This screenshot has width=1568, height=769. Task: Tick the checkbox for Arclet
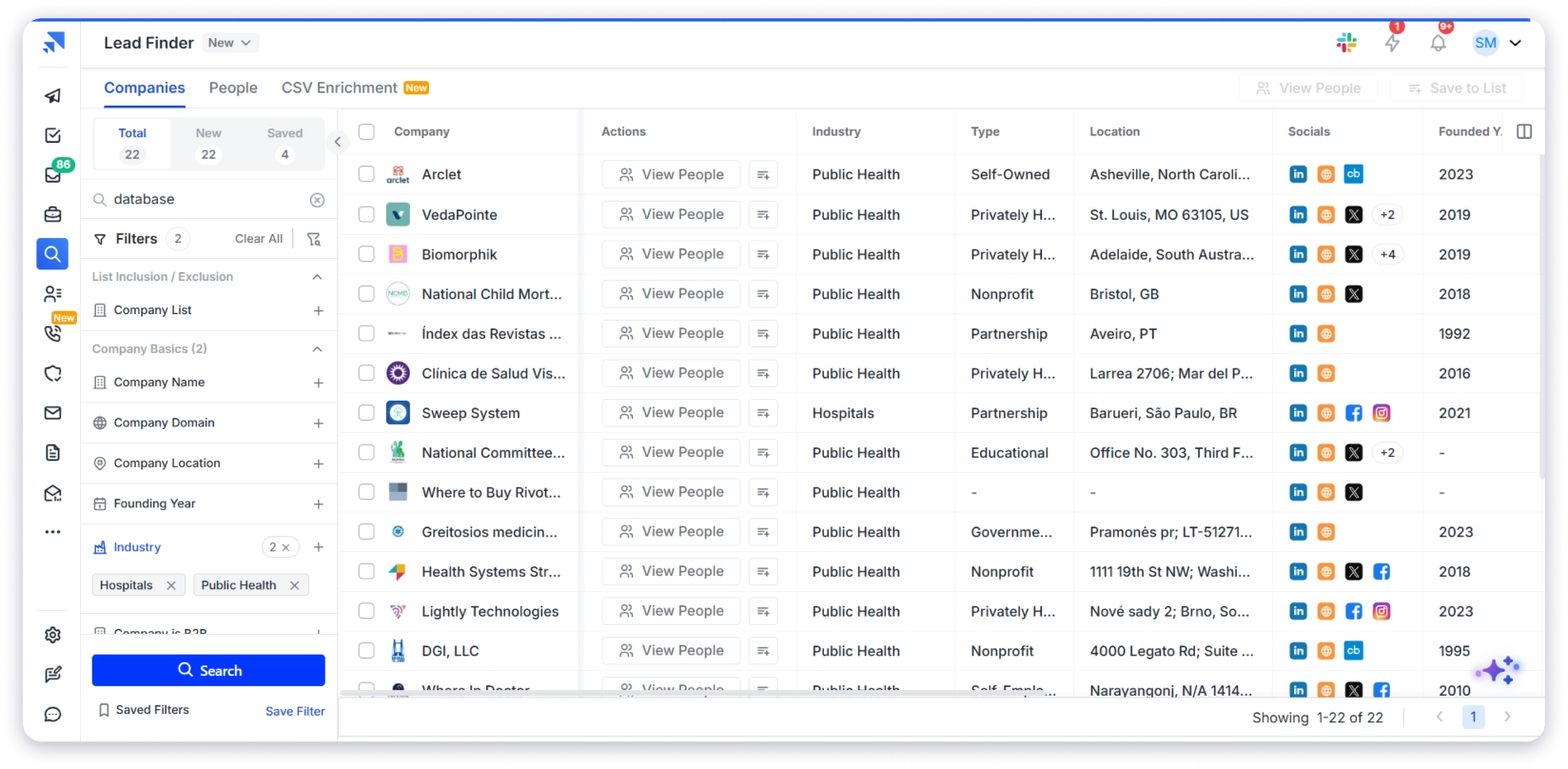tap(366, 174)
